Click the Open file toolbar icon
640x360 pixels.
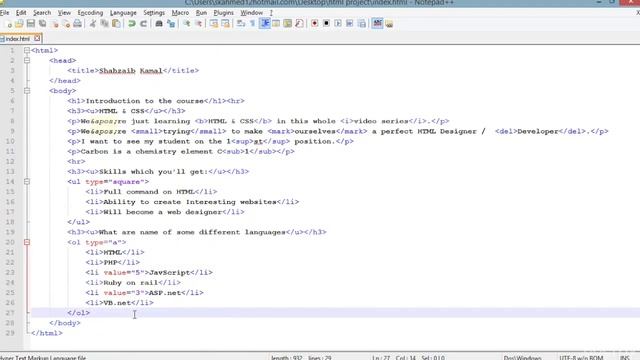pos(19,24)
